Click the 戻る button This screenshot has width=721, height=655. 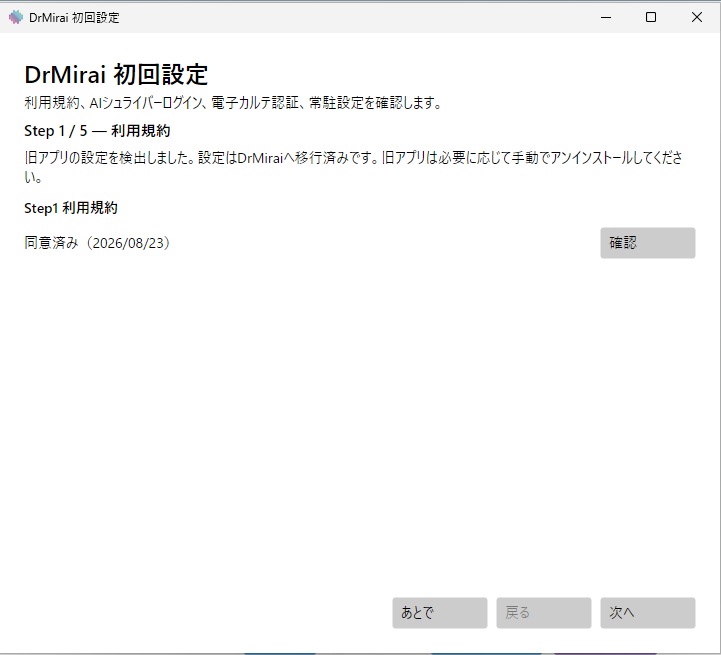(x=544, y=613)
